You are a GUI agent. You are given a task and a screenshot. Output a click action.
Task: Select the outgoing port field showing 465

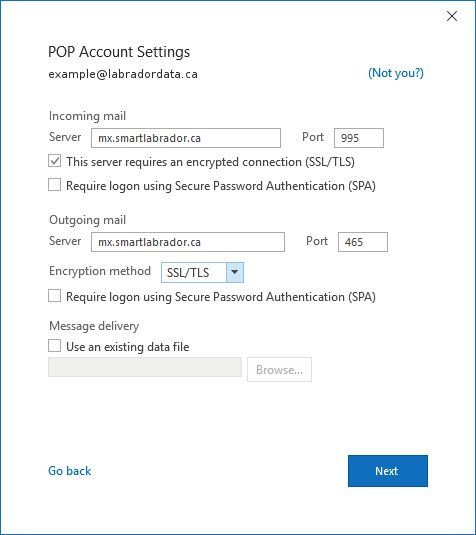(363, 242)
